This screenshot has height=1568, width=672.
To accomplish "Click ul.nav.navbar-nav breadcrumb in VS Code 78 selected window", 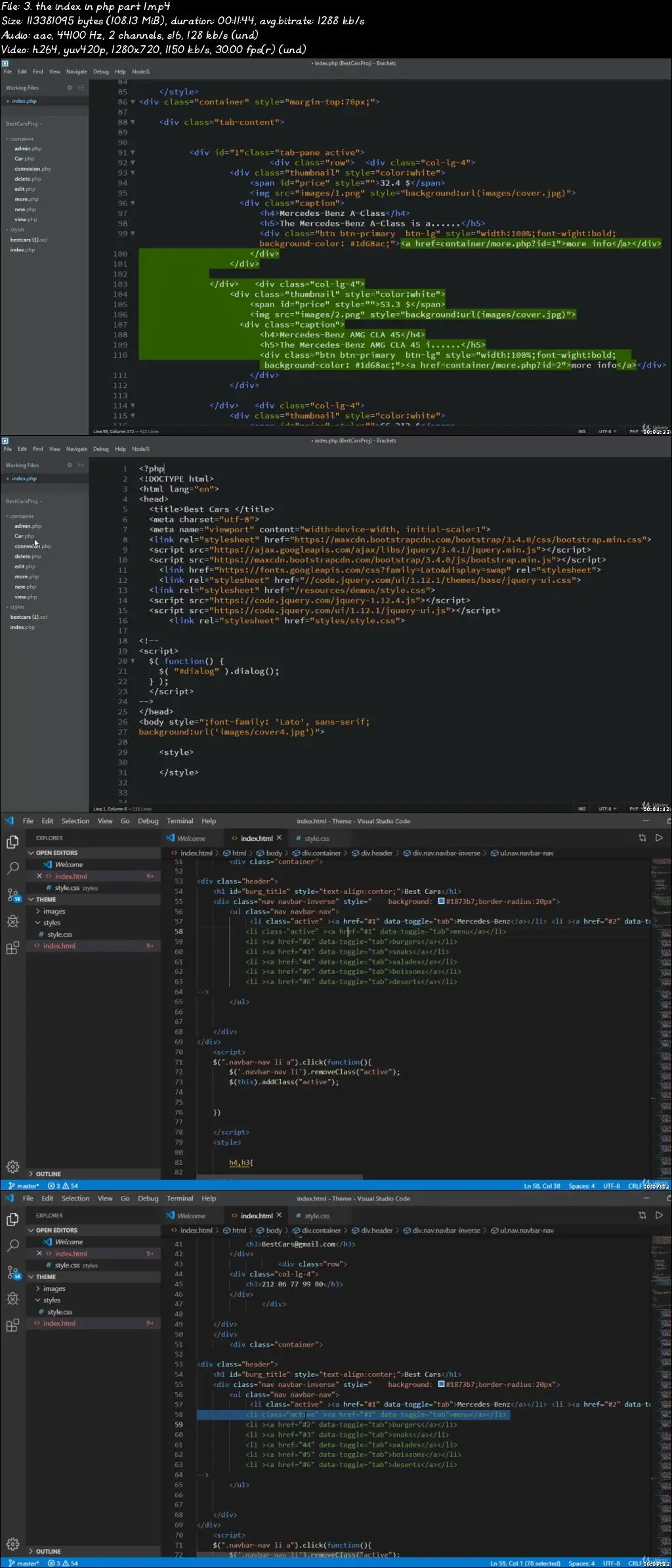I will click(x=522, y=1230).
